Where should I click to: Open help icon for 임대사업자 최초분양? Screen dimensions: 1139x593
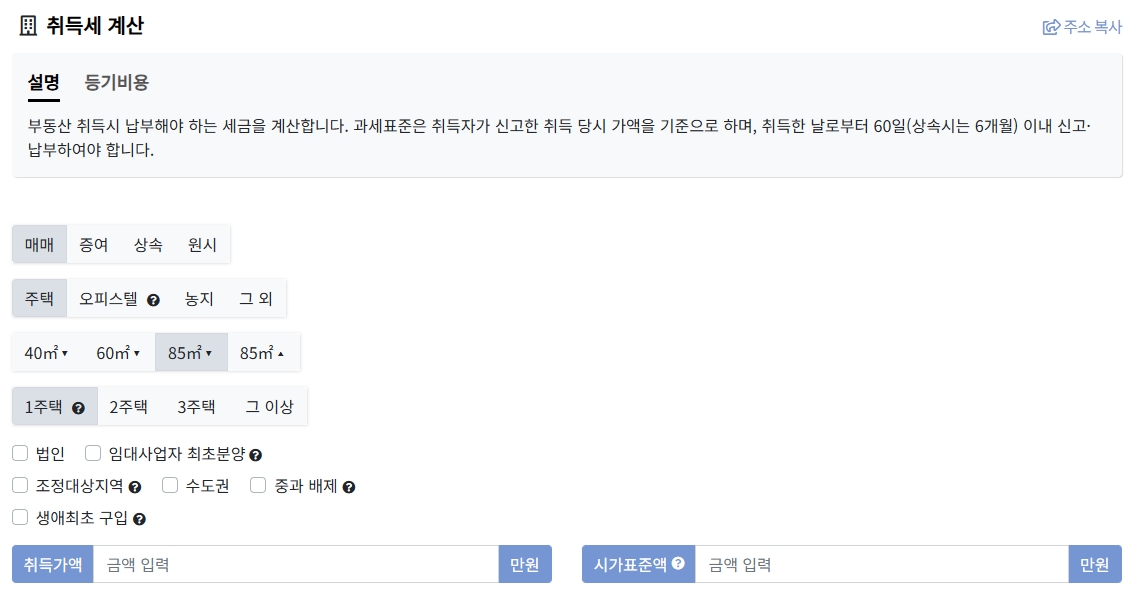[256, 455]
